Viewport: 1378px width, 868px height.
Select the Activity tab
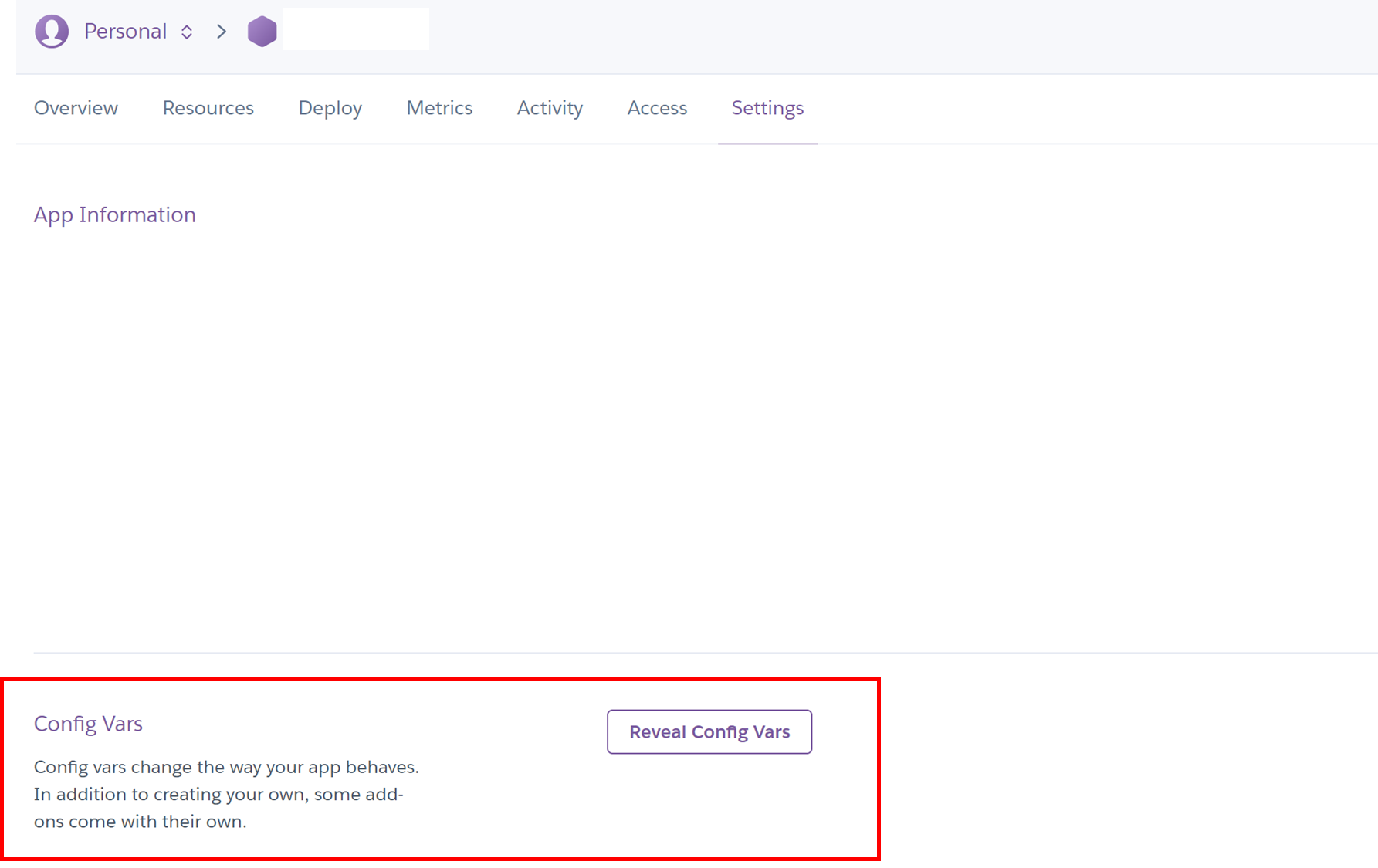click(x=550, y=109)
